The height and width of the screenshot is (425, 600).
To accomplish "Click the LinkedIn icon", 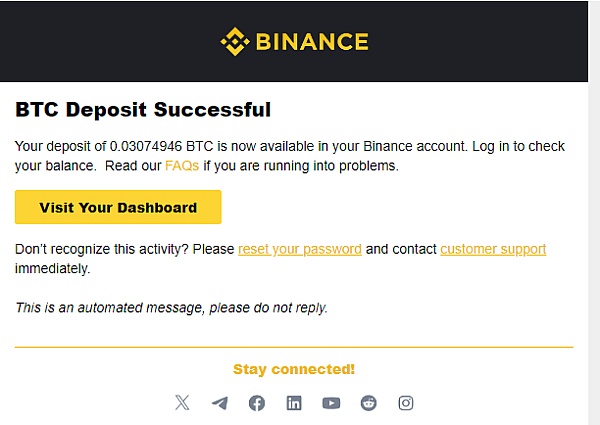I will coord(294,403).
